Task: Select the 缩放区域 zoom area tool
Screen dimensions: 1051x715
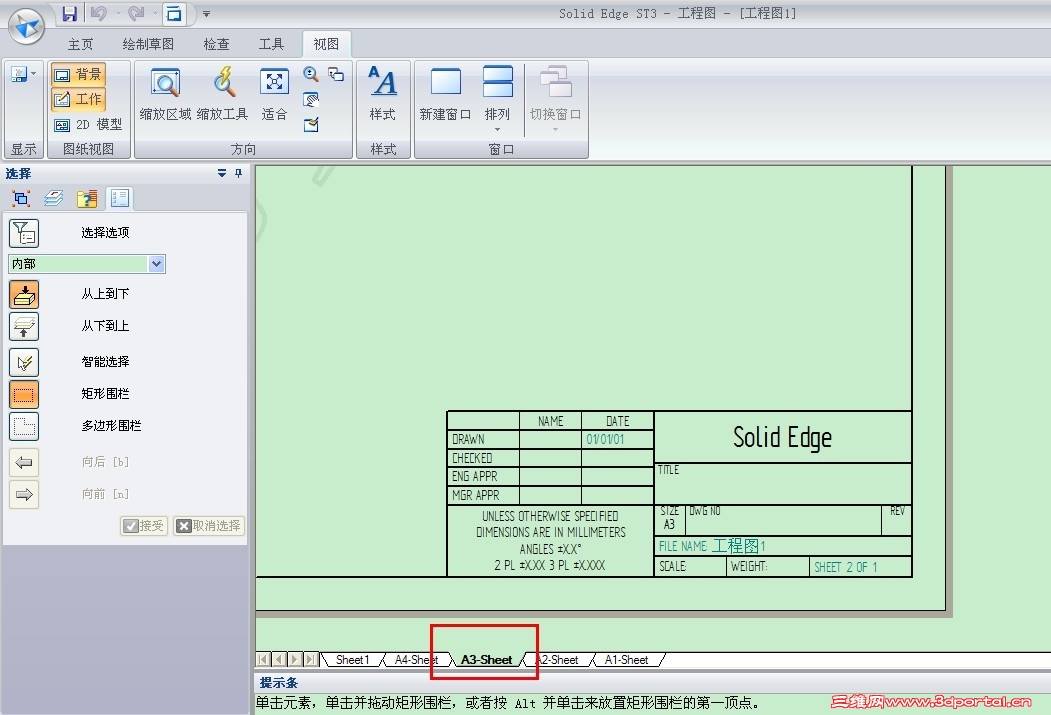Action: (x=165, y=94)
